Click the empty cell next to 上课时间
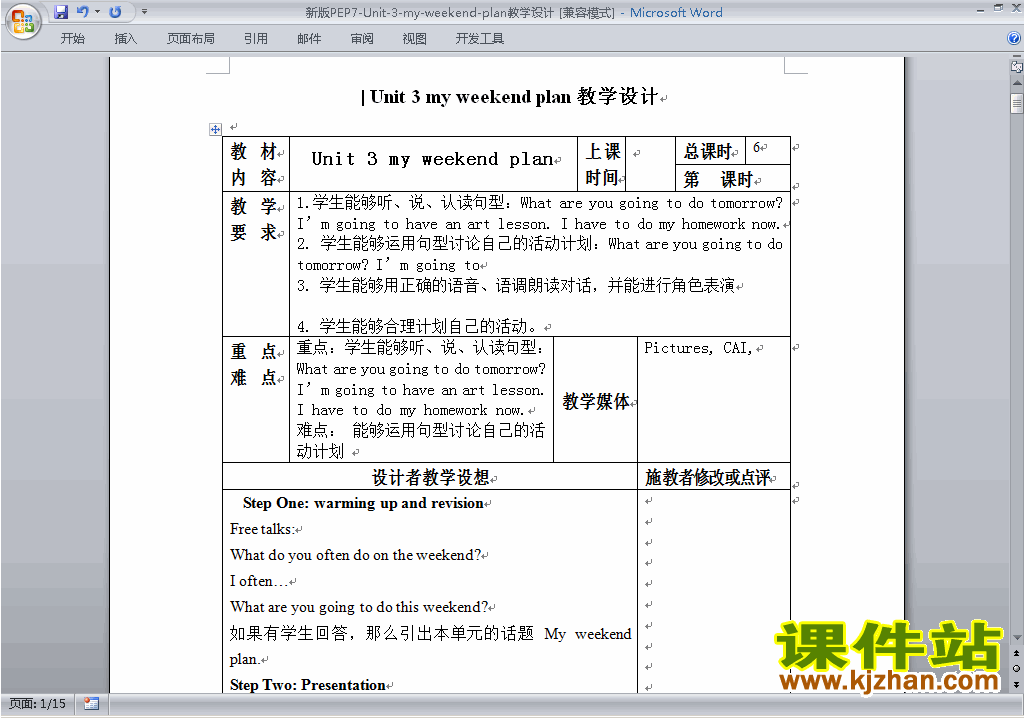The width and height of the screenshot is (1024, 718). click(x=650, y=164)
